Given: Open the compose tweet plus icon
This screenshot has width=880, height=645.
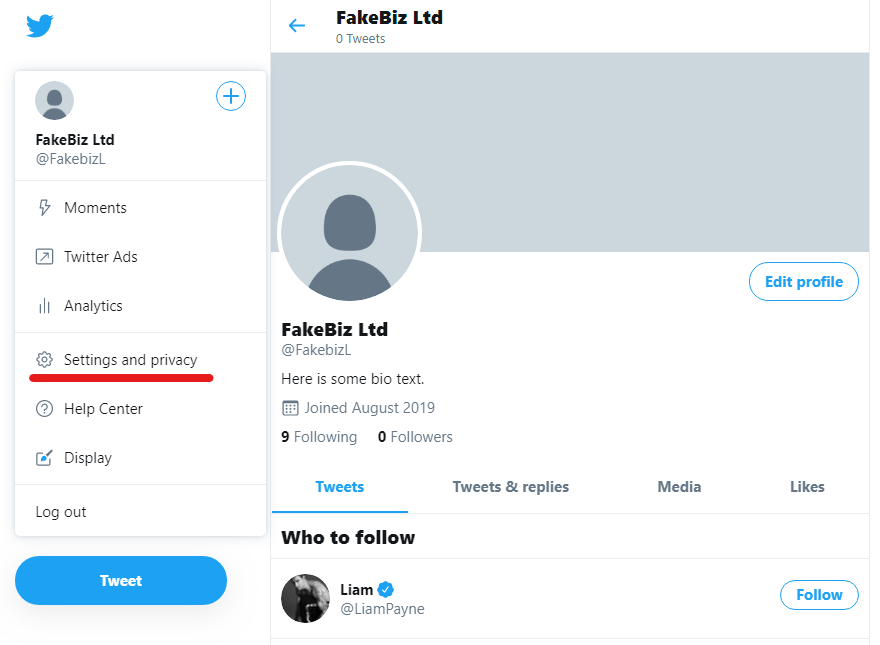Looking at the screenshot, I should [231, 96].
